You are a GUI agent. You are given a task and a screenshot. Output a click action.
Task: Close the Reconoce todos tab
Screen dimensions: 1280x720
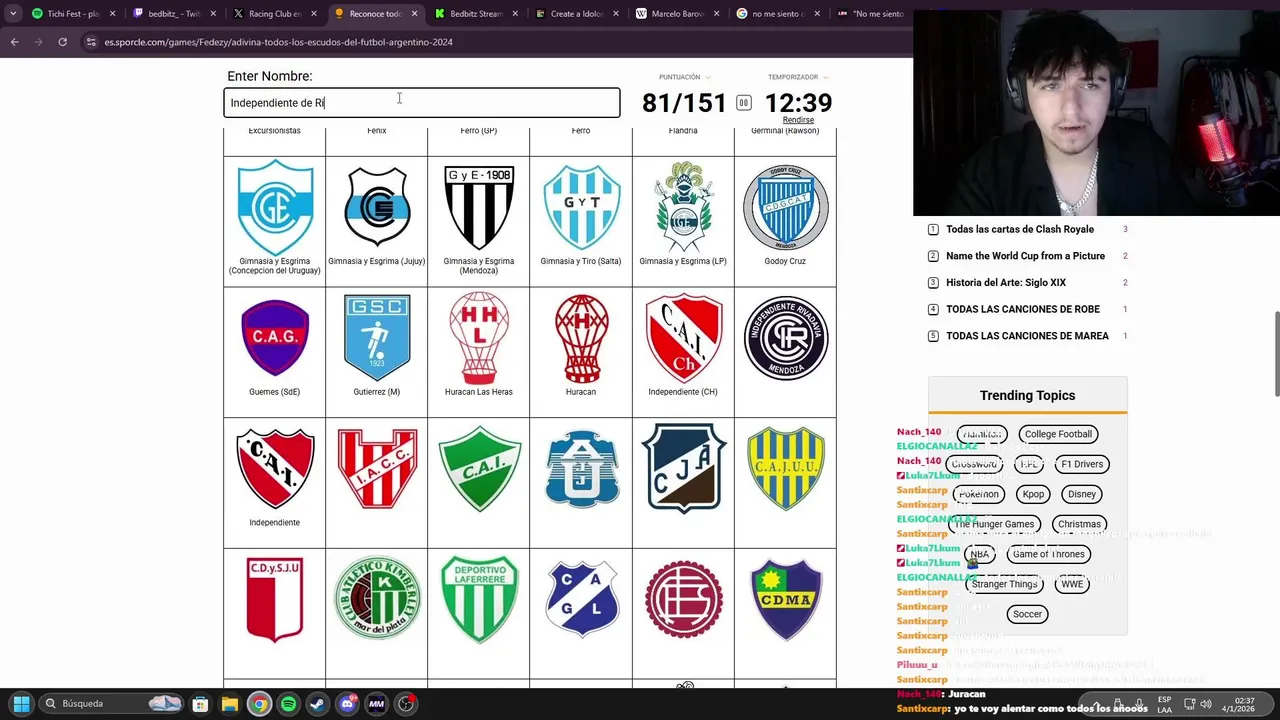coord(414,14)
